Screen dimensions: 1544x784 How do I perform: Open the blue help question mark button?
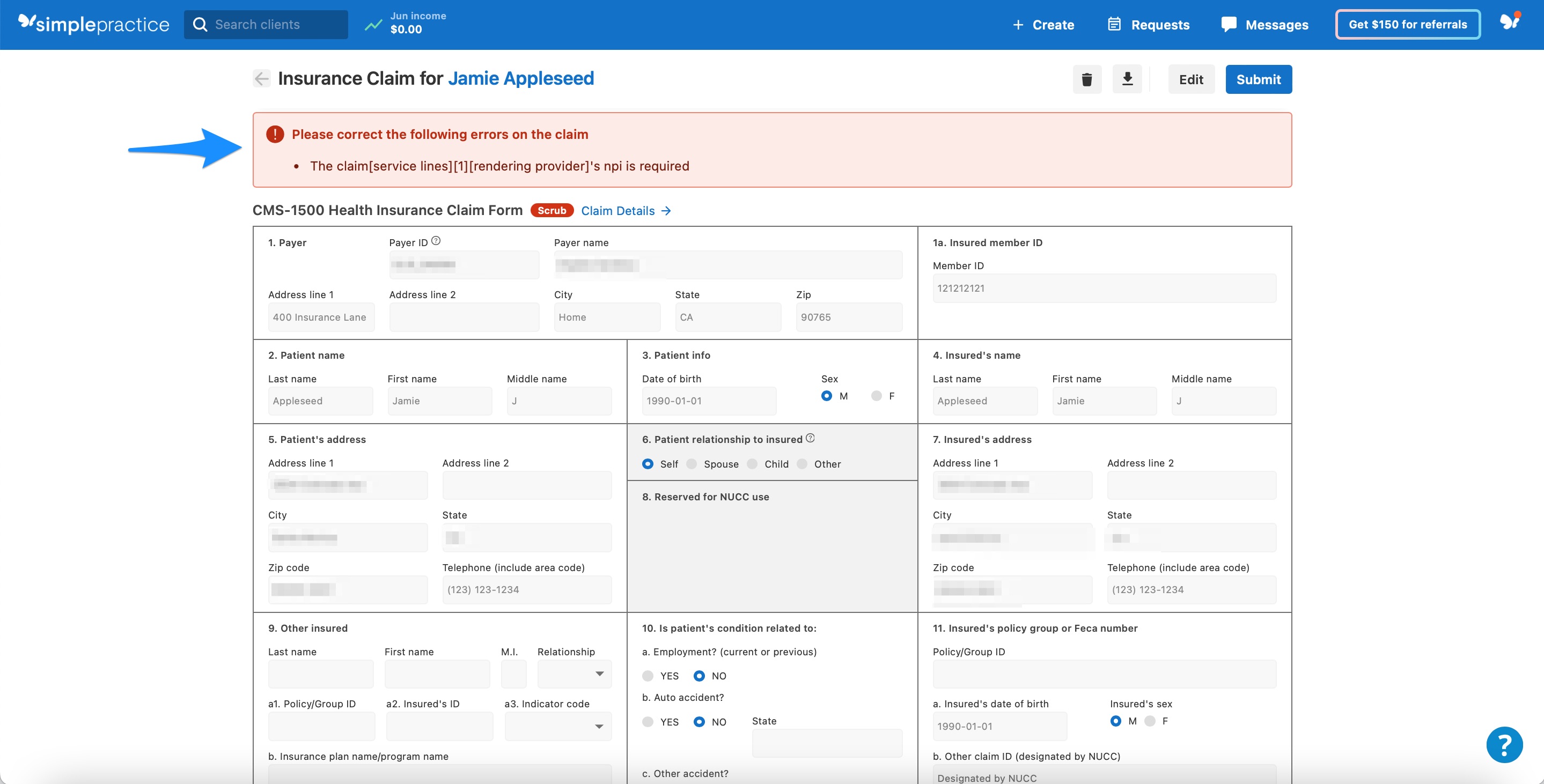point(1504,744)
